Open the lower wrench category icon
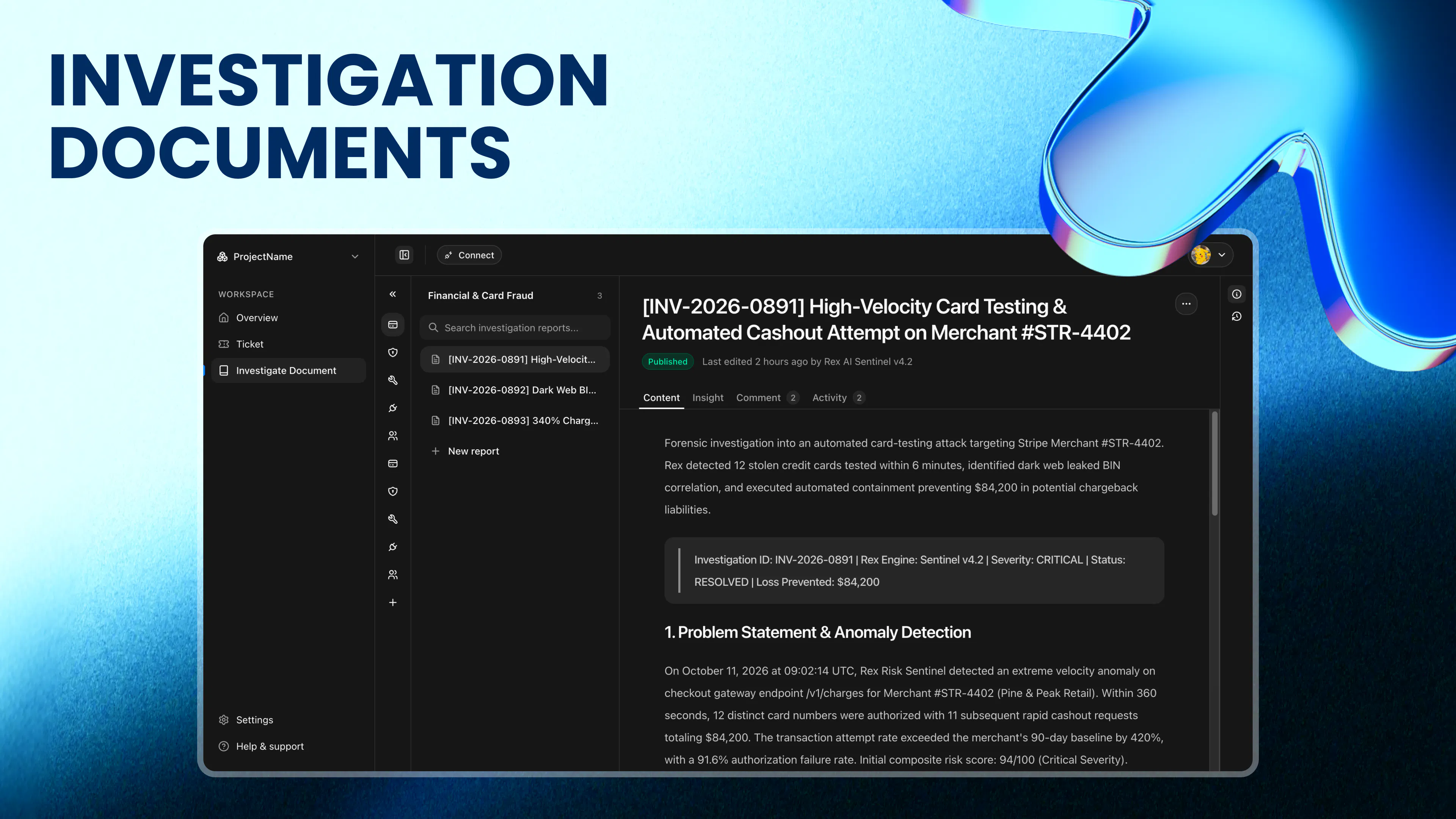The height and width of the screenshot is (819, 1456). coord(393,519)
